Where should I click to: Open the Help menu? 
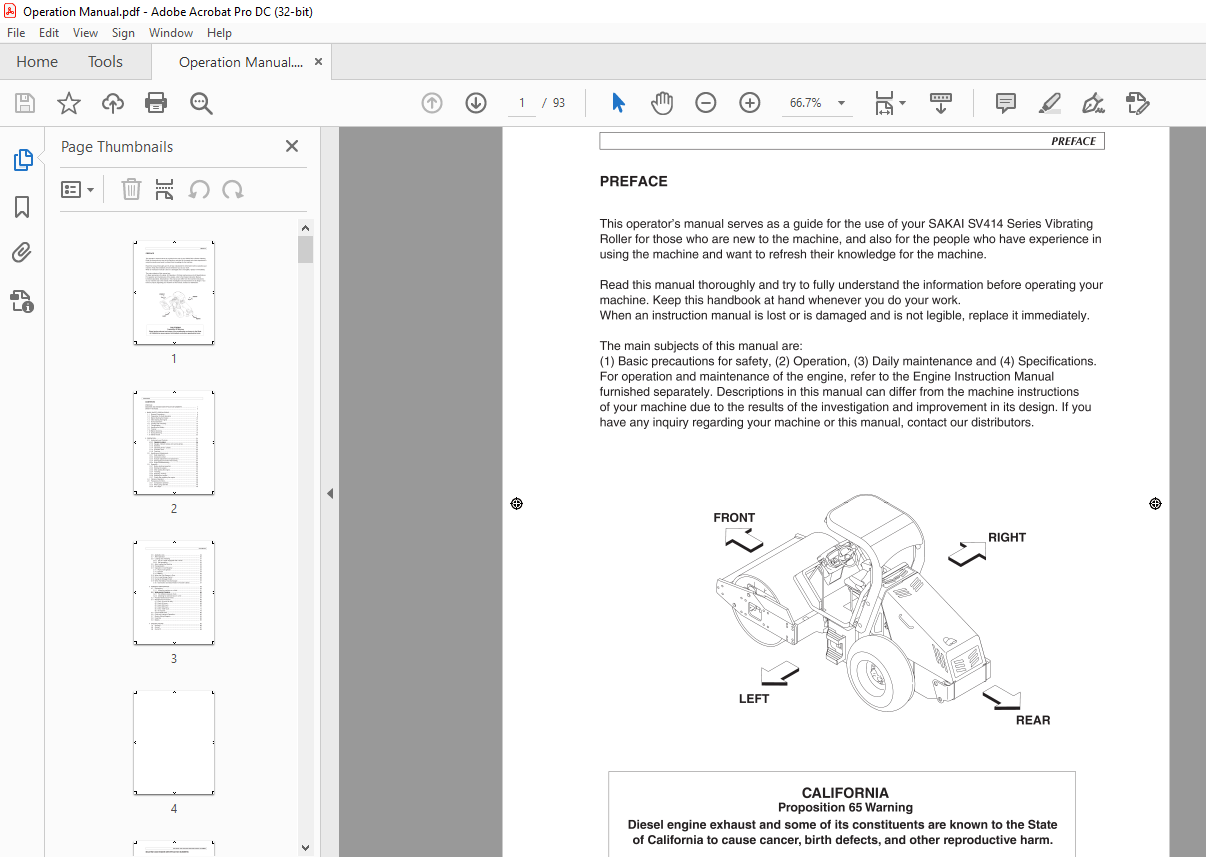pyautogui.click(x=219, y=33)
